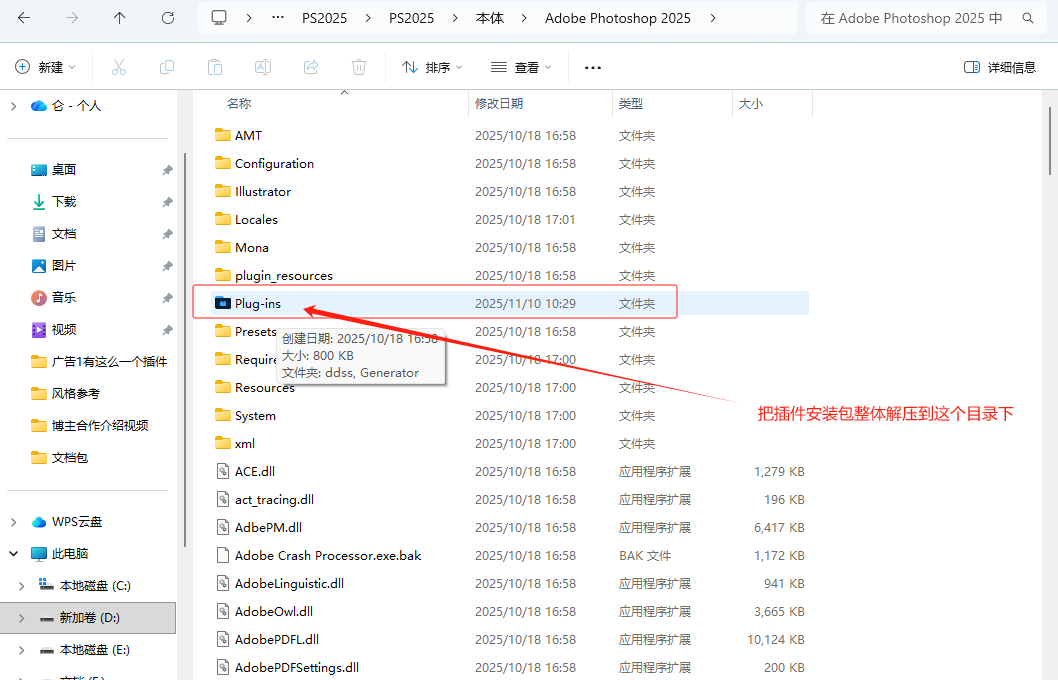Click the 本体 breadcrumb segment
The width and height of the screenshot is (1058, 680).
tap(490, 18)
